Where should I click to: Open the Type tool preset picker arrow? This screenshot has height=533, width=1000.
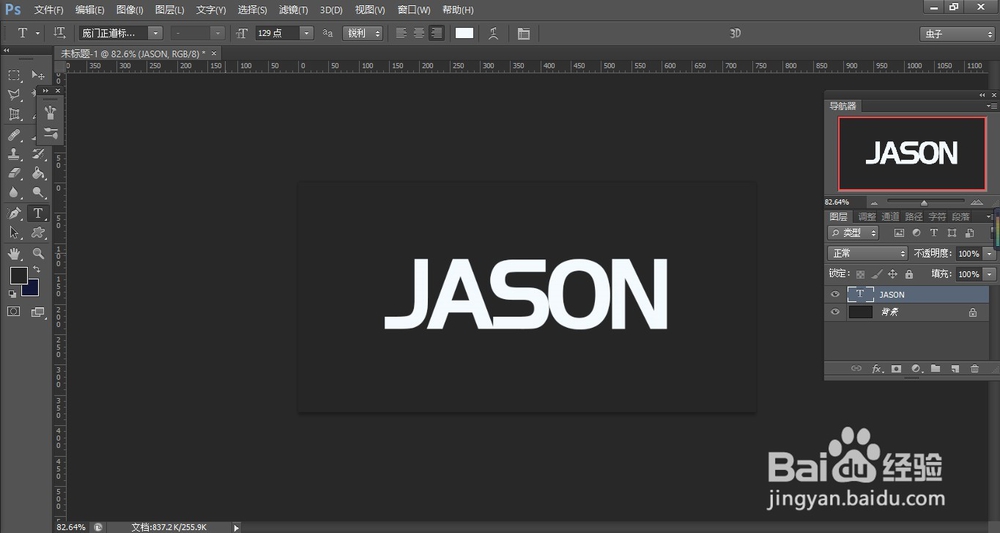(x=38, y=33)
